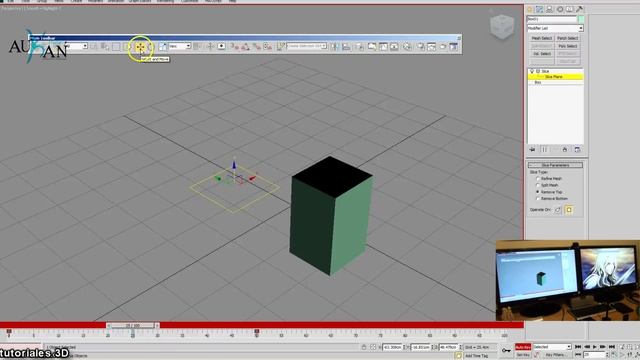Click the Mesh Select button

[542, 38]
